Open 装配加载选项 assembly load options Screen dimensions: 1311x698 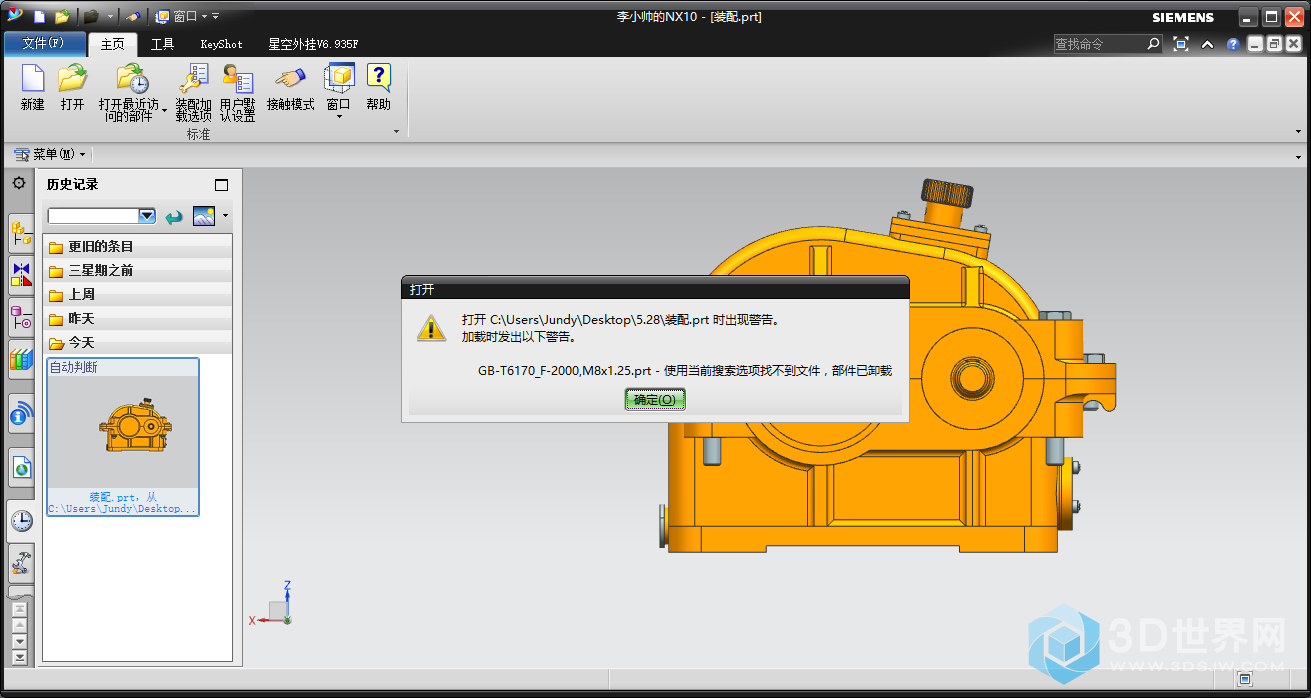[193, 93]
